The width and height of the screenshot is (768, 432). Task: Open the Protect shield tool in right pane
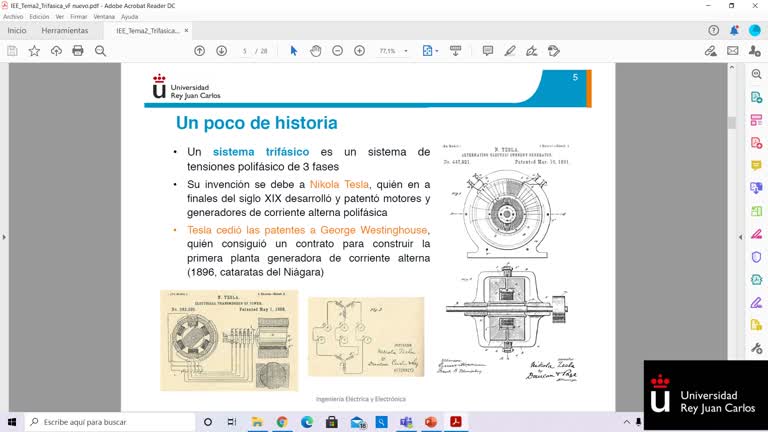pyautogui.click(x=756, y=257)
